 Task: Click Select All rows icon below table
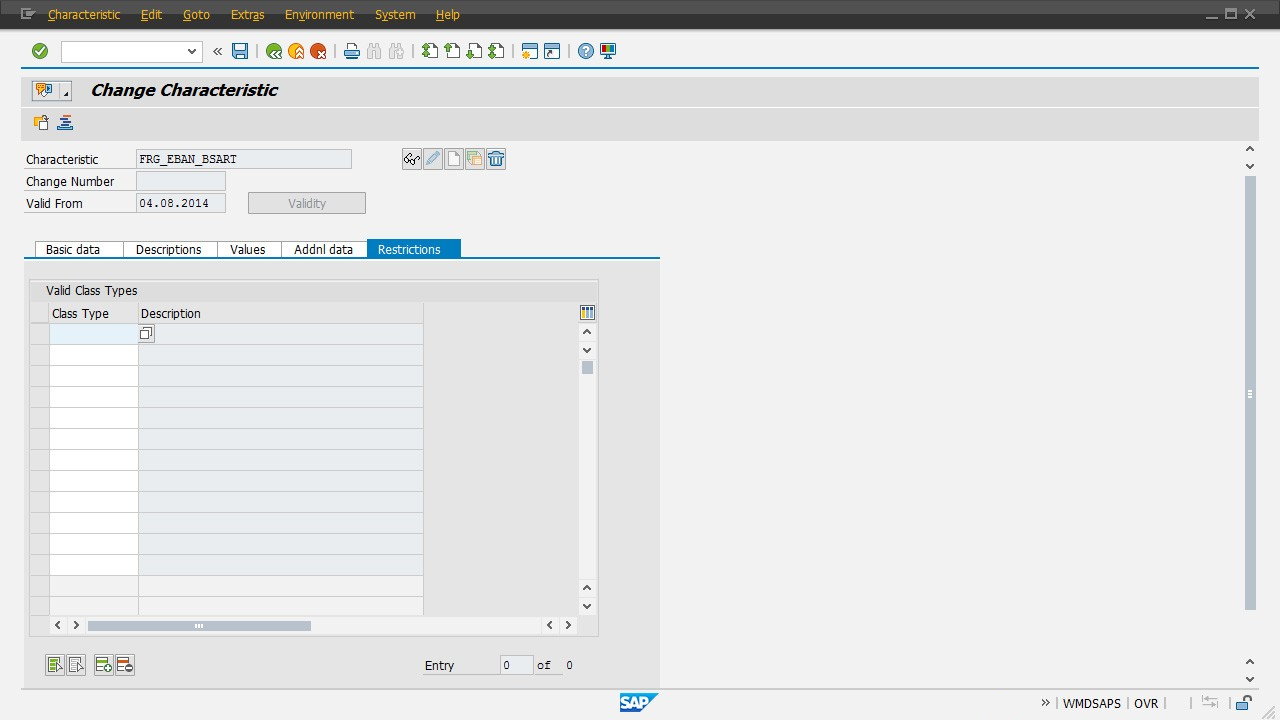click(55, 665)
